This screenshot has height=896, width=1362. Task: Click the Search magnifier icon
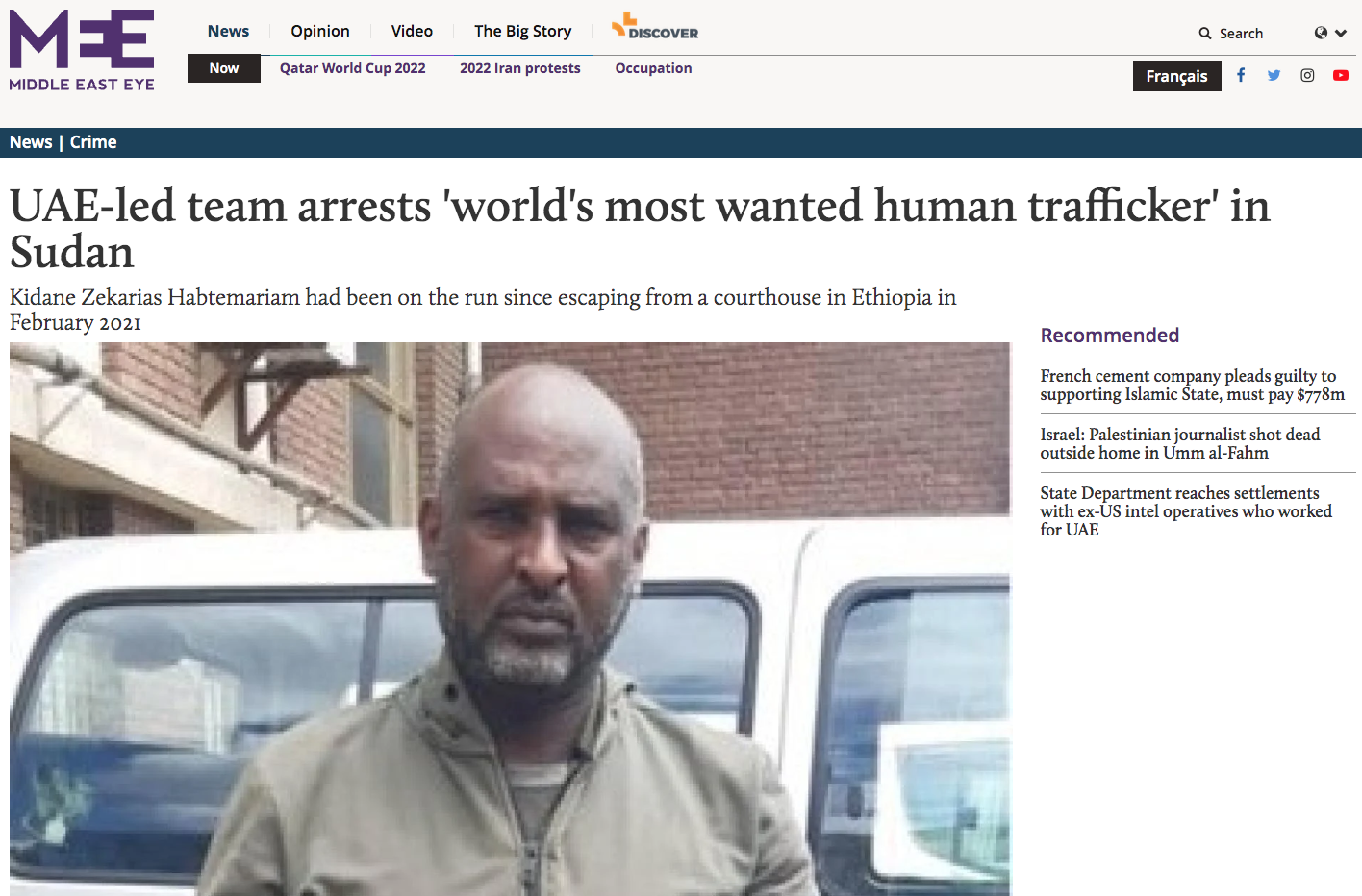pos(1205,34)
